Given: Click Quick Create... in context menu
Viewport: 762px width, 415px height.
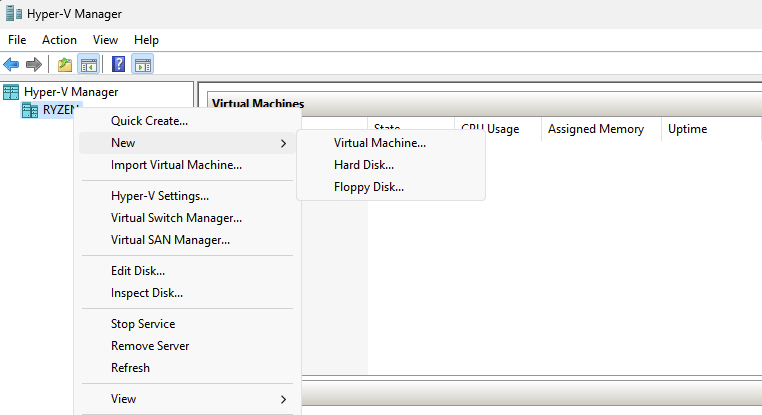Looking at the screenshot, I should [149, 121].
